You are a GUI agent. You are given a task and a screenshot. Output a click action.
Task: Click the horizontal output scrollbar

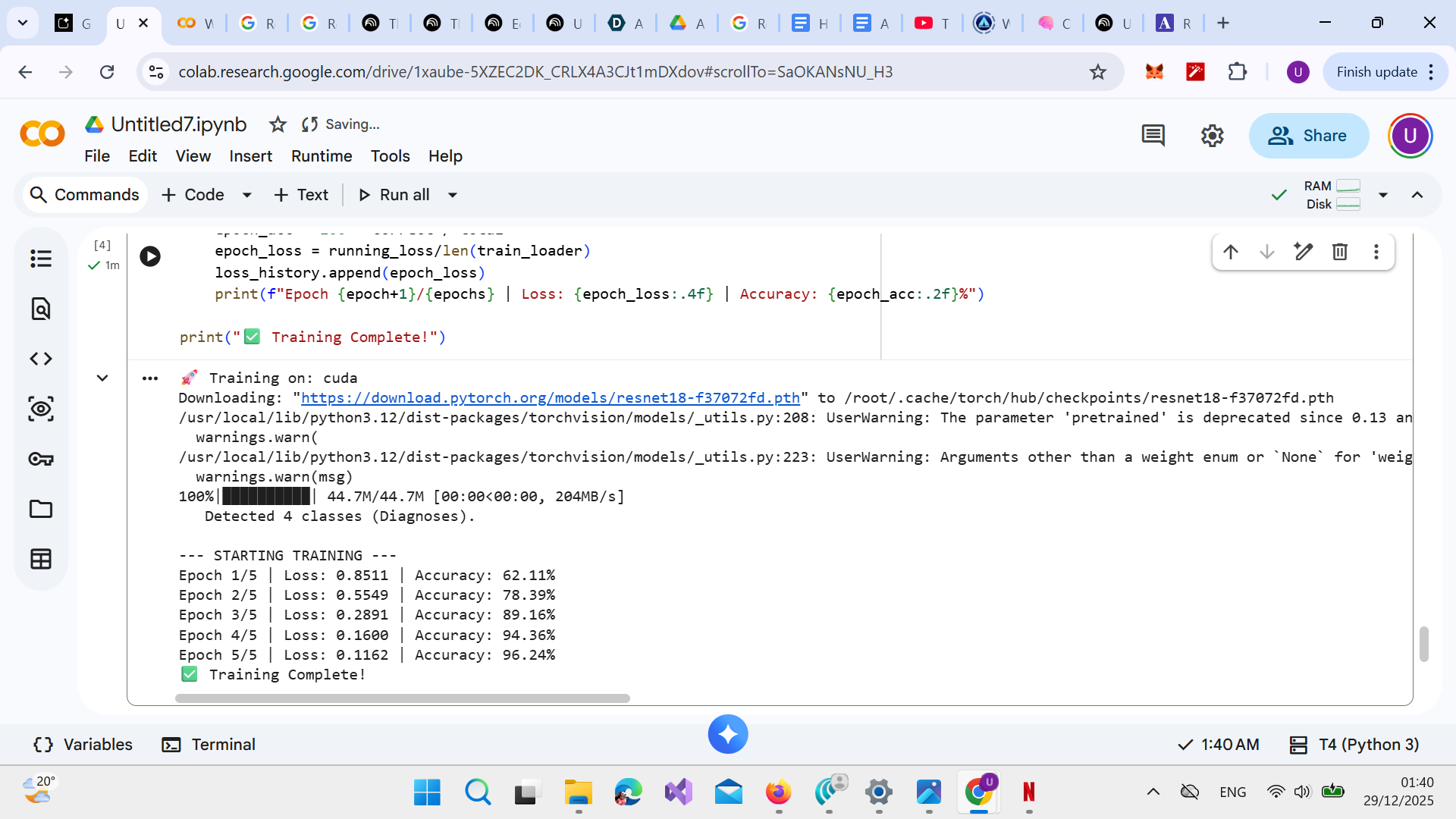pyautogui.click(x=402, y=698)
